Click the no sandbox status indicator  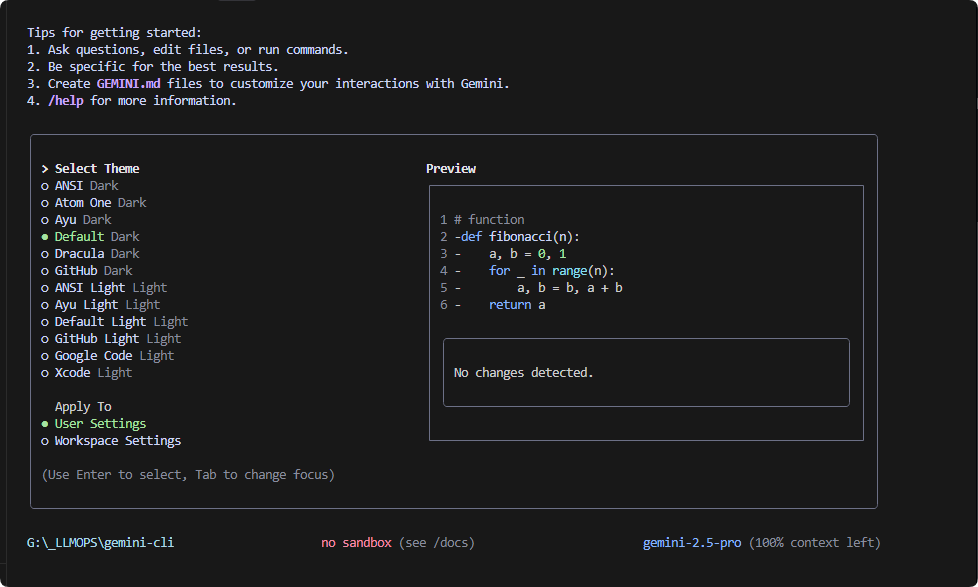(x=356, y=543)
